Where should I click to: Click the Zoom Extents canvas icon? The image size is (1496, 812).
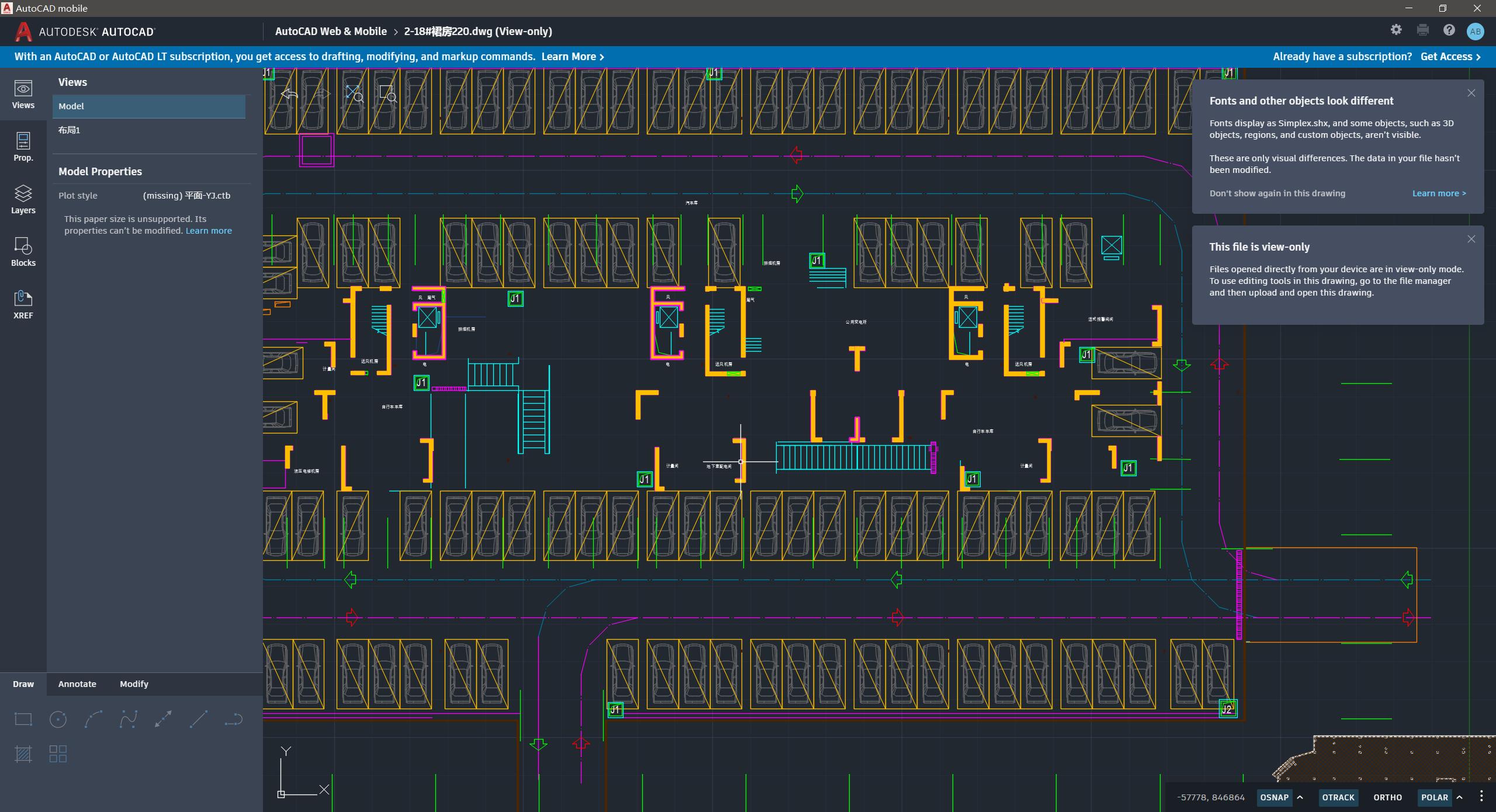click(354, 93)
